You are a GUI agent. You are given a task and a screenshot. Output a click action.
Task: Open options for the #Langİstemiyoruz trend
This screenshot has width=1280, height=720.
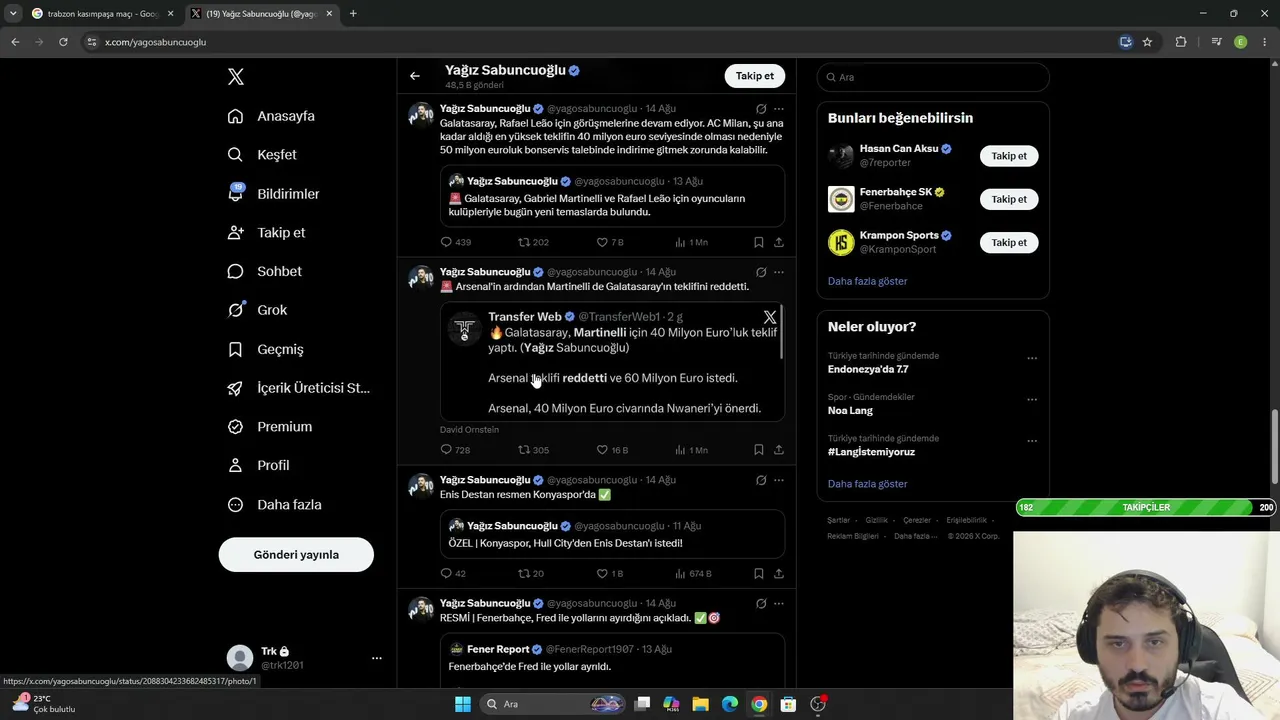click(1032, 440)
